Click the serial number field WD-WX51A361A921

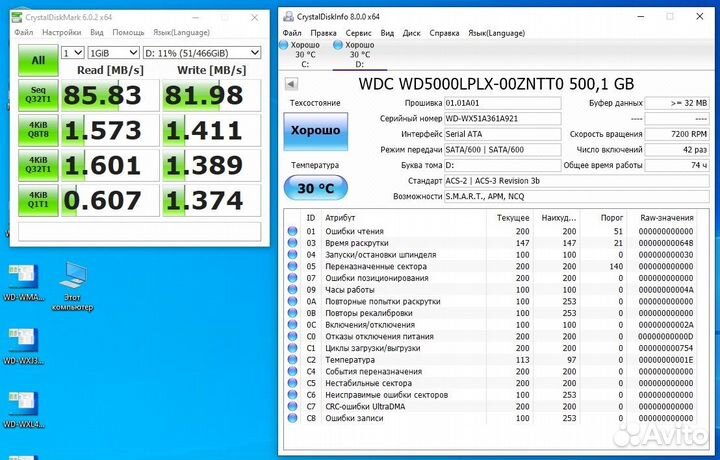(502, 118)
